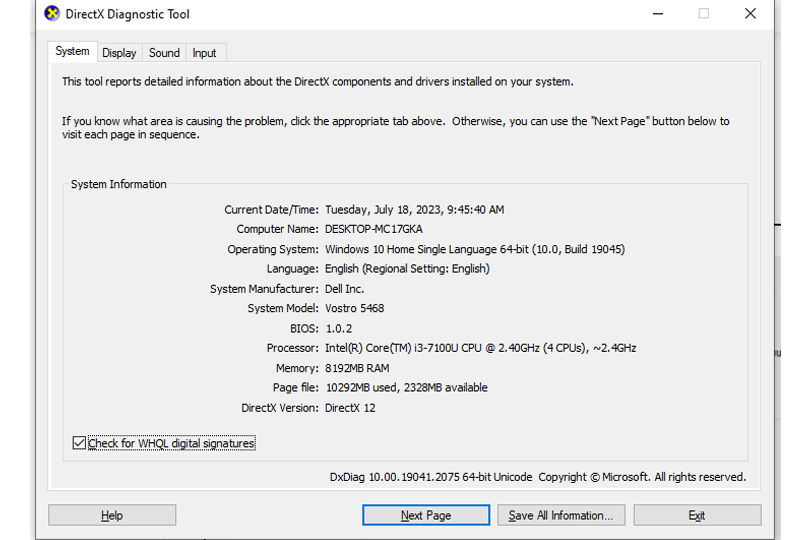Click the Current Date/Time label

click(x=271, y=210)
